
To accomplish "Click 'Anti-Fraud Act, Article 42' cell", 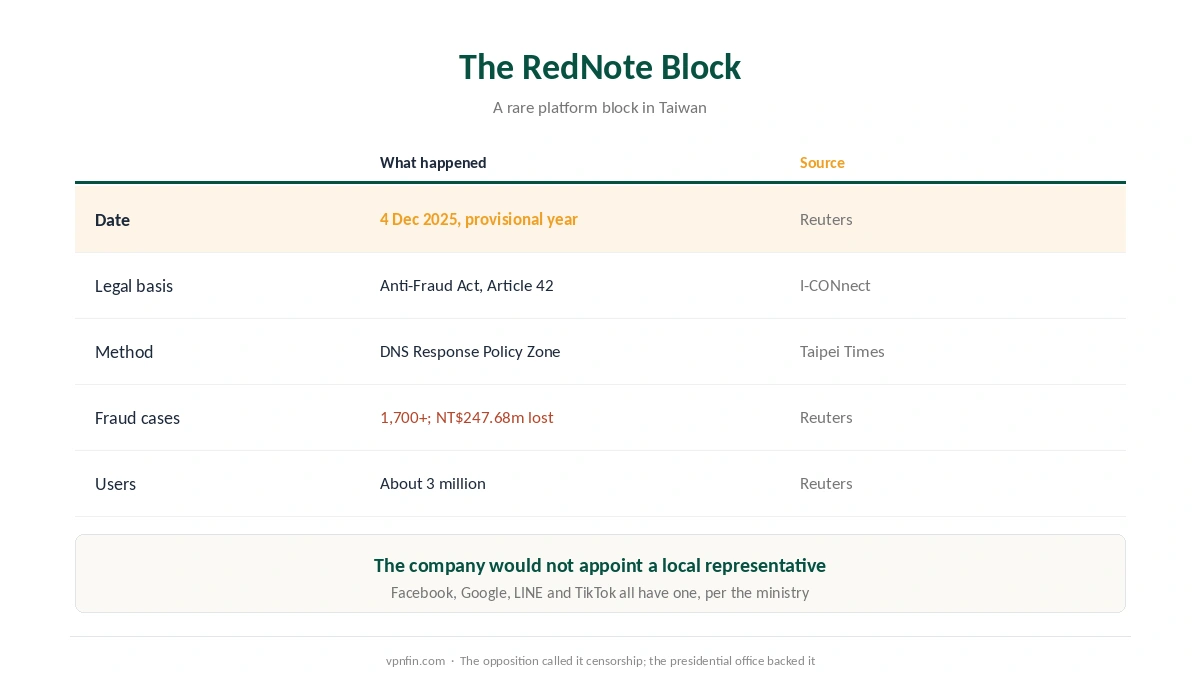I will 467,285.
